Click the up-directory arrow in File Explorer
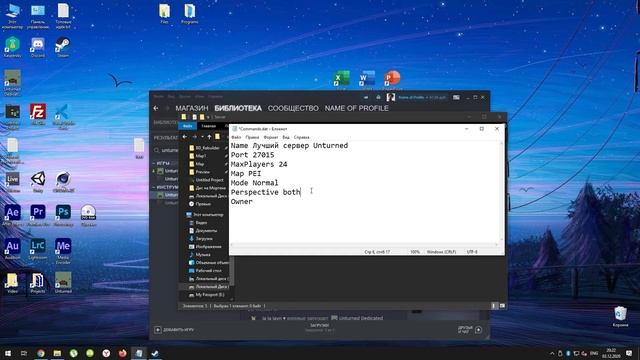The width and height of the screenshot is (640, 360). coord(209,137)
